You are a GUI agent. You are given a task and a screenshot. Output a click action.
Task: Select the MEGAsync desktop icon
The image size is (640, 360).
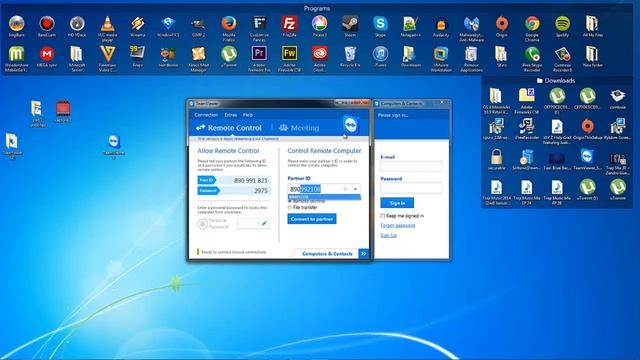47,57
